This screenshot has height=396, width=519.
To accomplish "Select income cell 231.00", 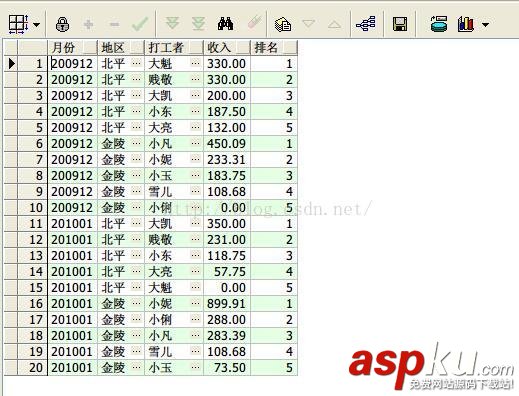I will (227, 239).
